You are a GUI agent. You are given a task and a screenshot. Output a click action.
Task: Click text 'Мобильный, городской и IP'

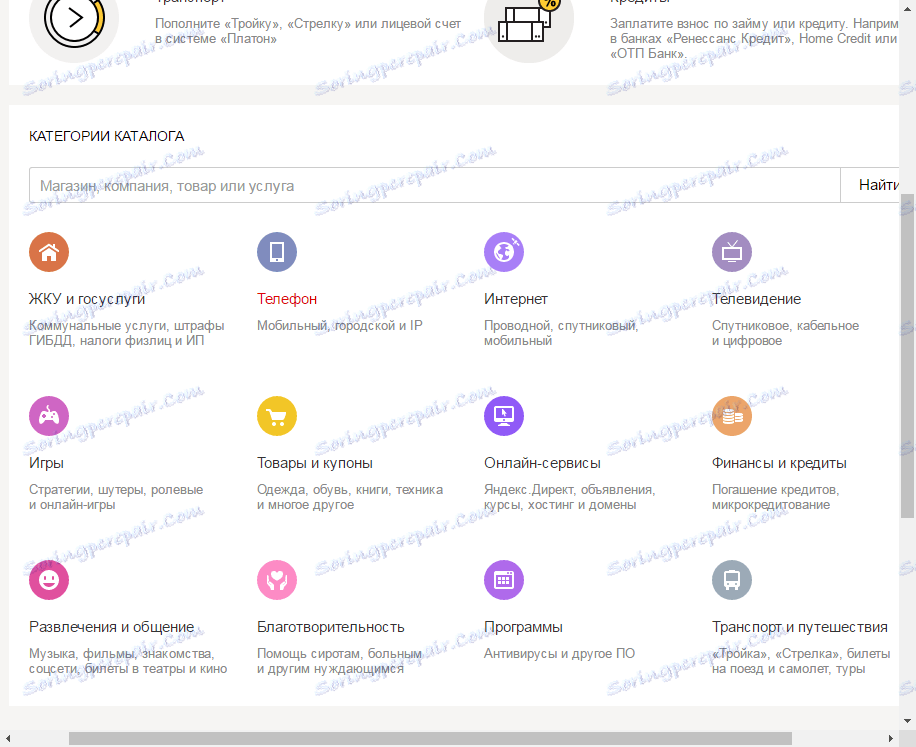339,326
